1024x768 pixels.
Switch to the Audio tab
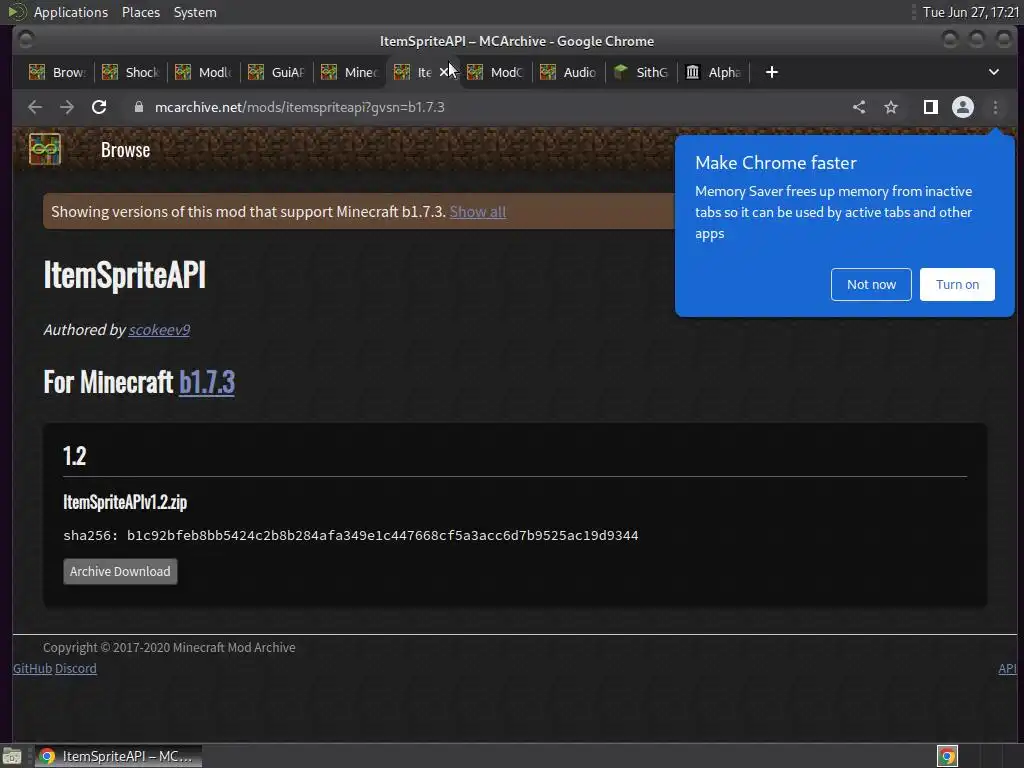(x=569, y=72)
